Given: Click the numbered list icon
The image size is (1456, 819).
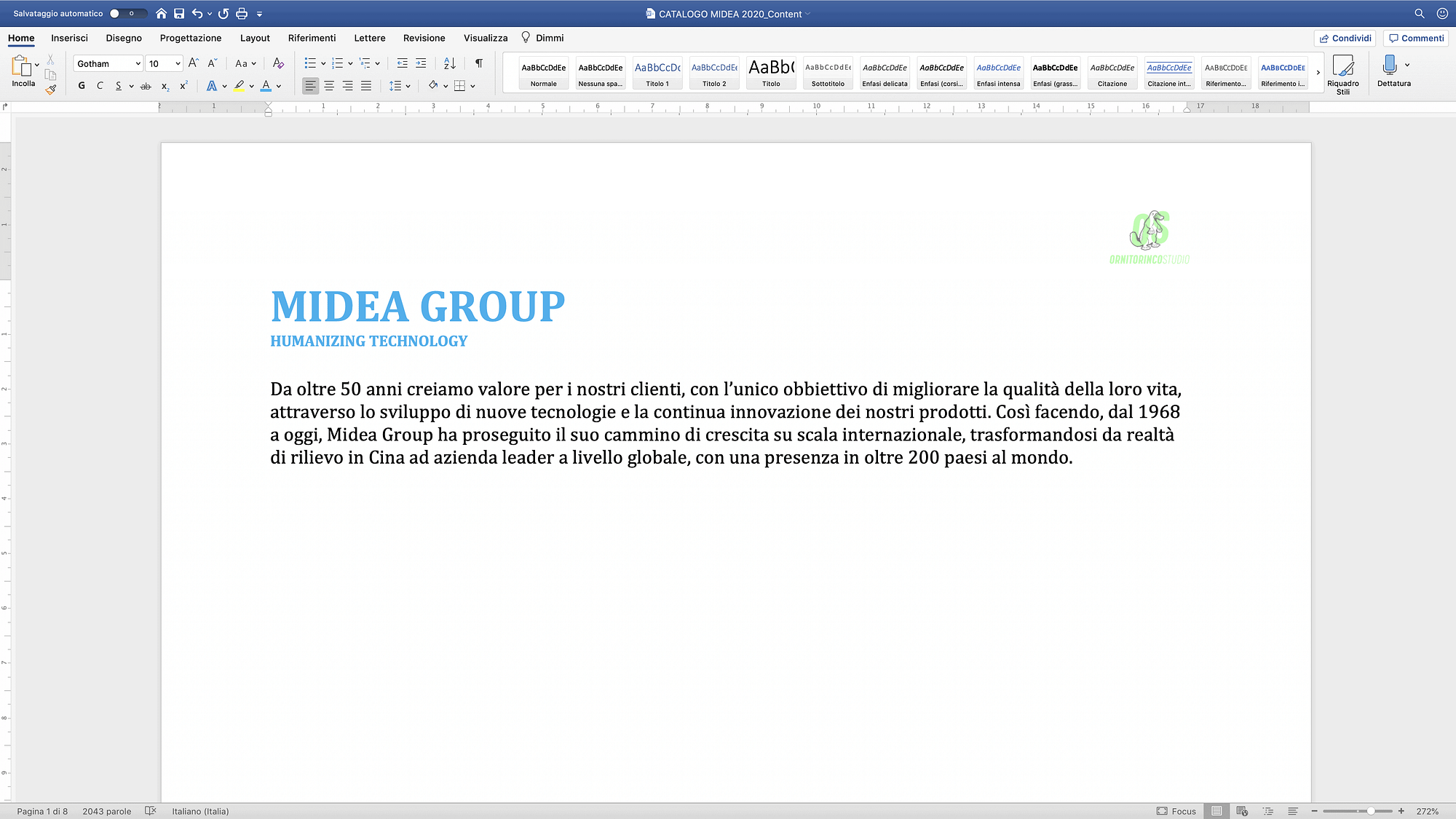Looking at the screenshot, I should click(337, 63).
